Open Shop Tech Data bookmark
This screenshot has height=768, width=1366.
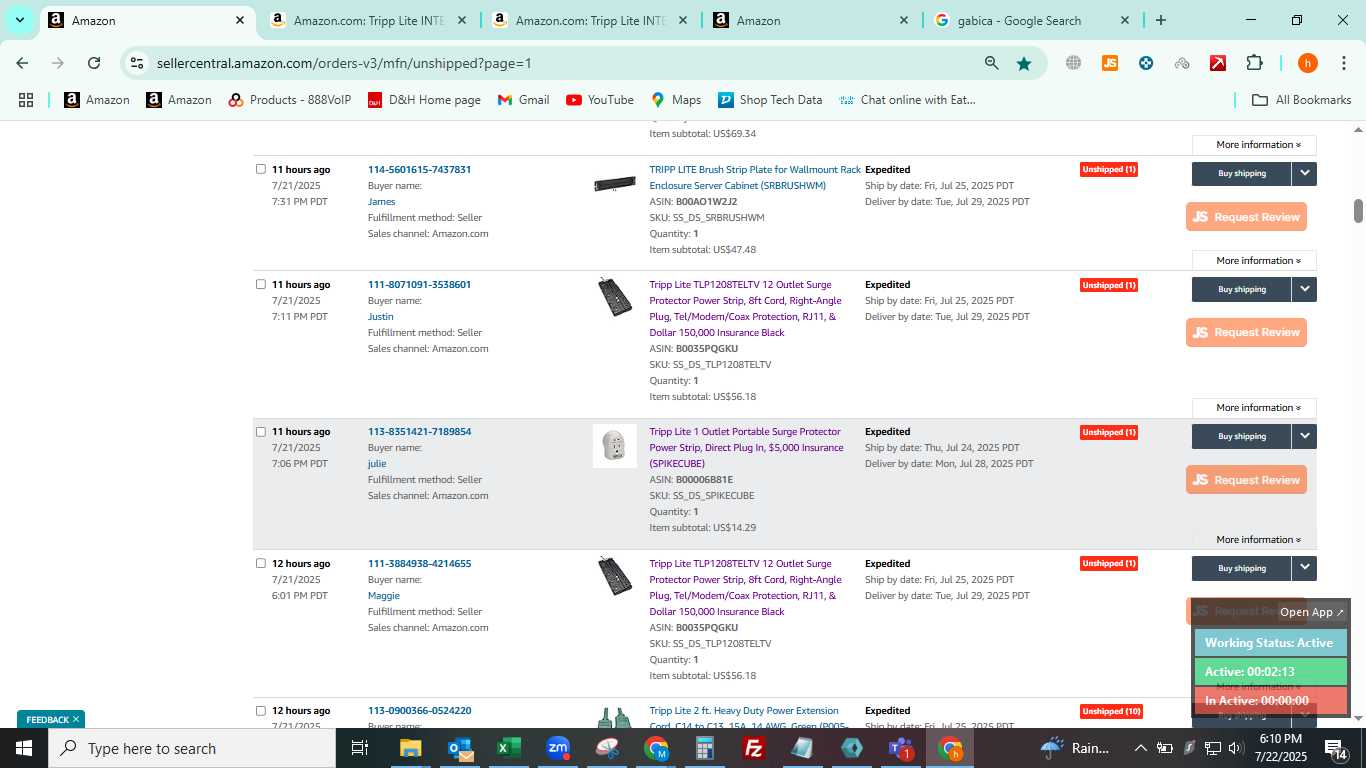[x=770, y=100]
